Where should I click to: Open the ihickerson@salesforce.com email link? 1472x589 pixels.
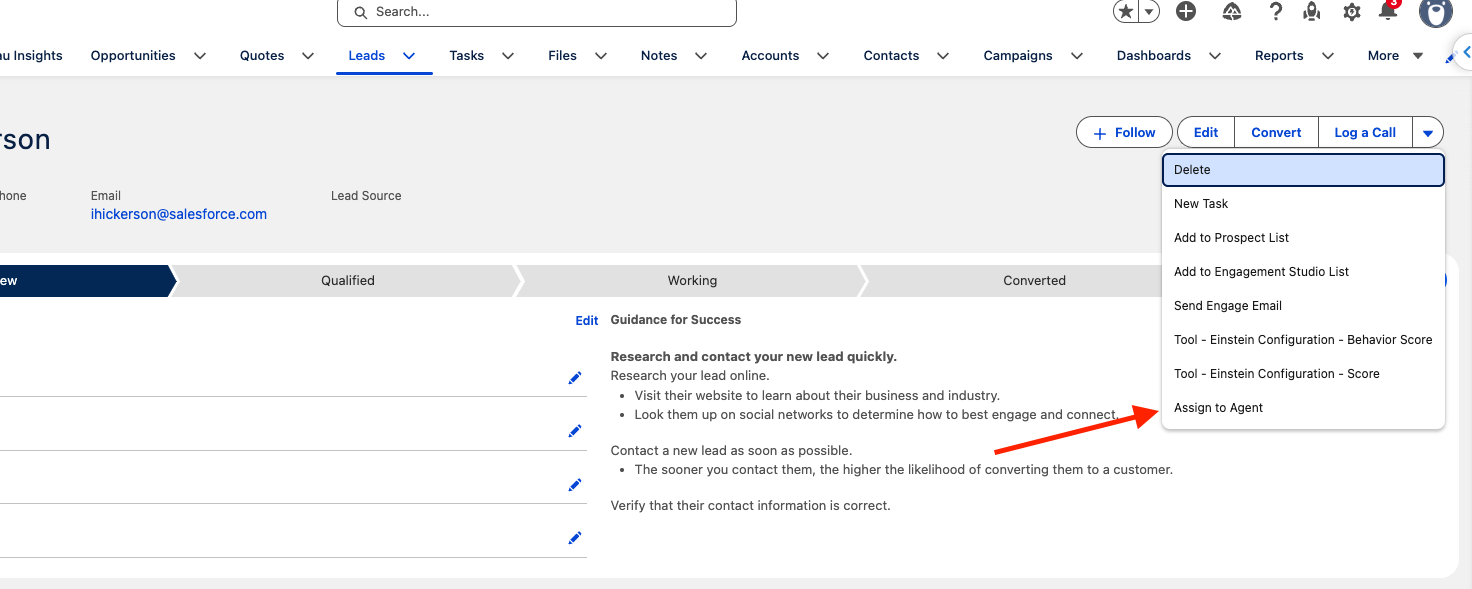pos(179,214)
